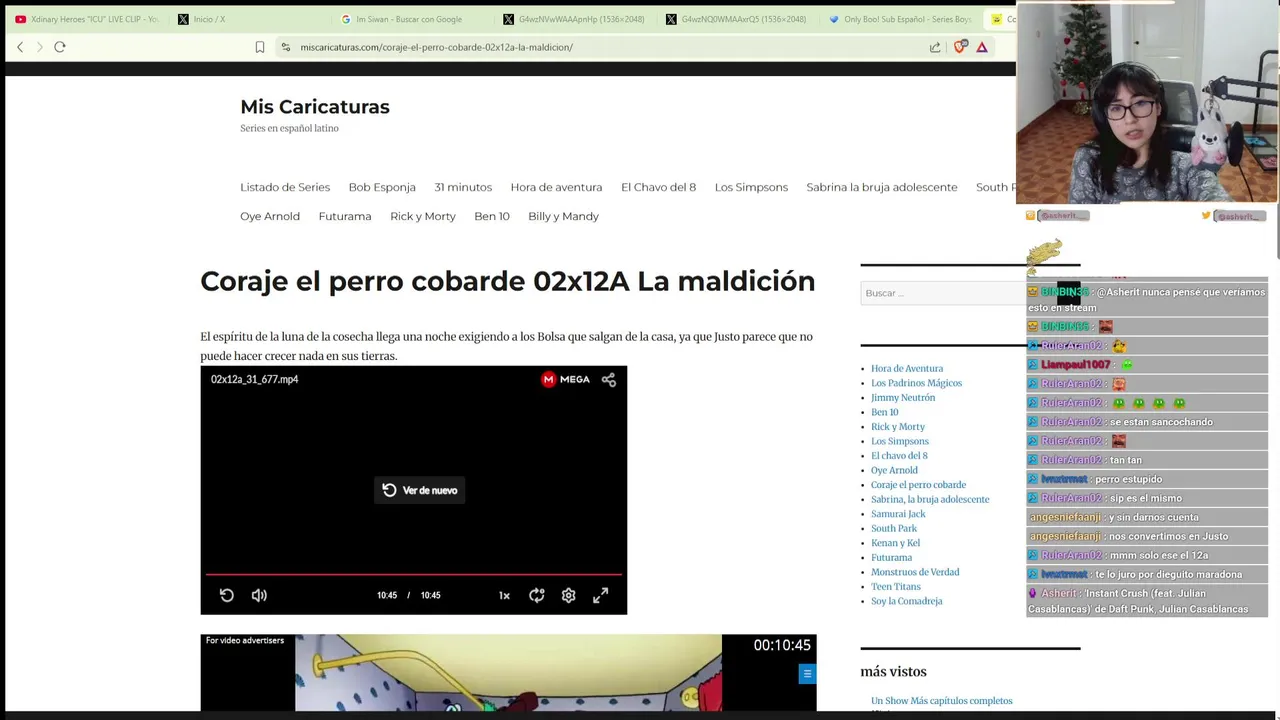Open the Mis Caricaturas site title link

tap(315, 107)
